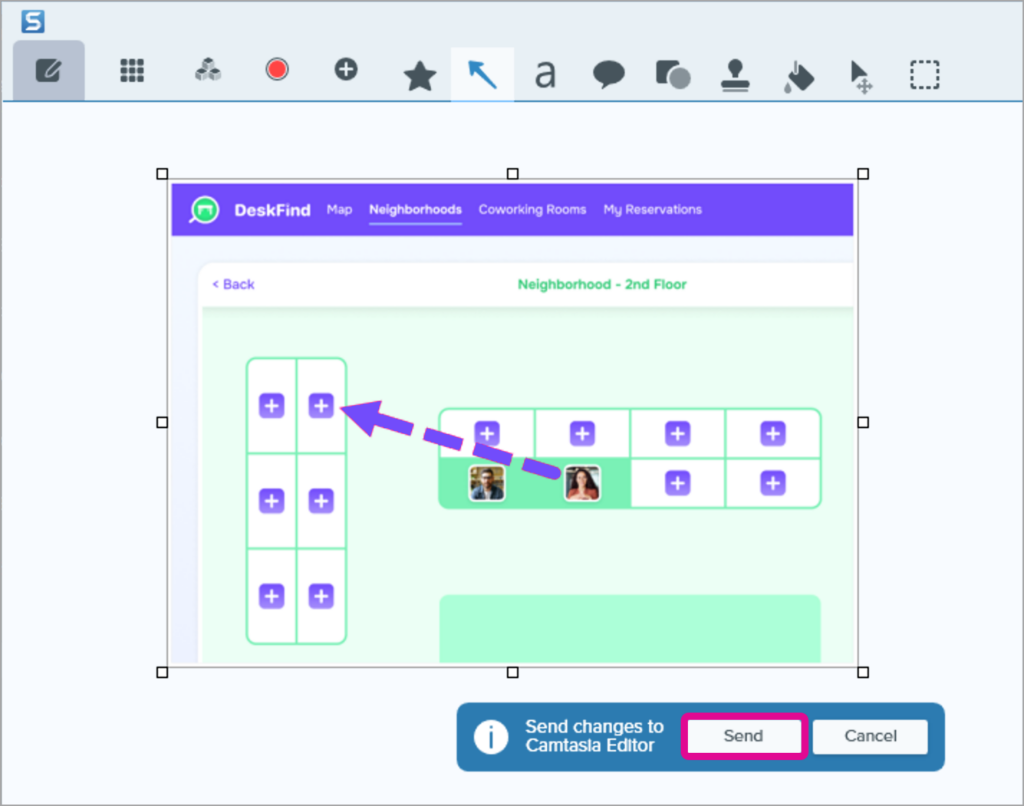Open the Coworking Rooms tab

click(532, 210)
